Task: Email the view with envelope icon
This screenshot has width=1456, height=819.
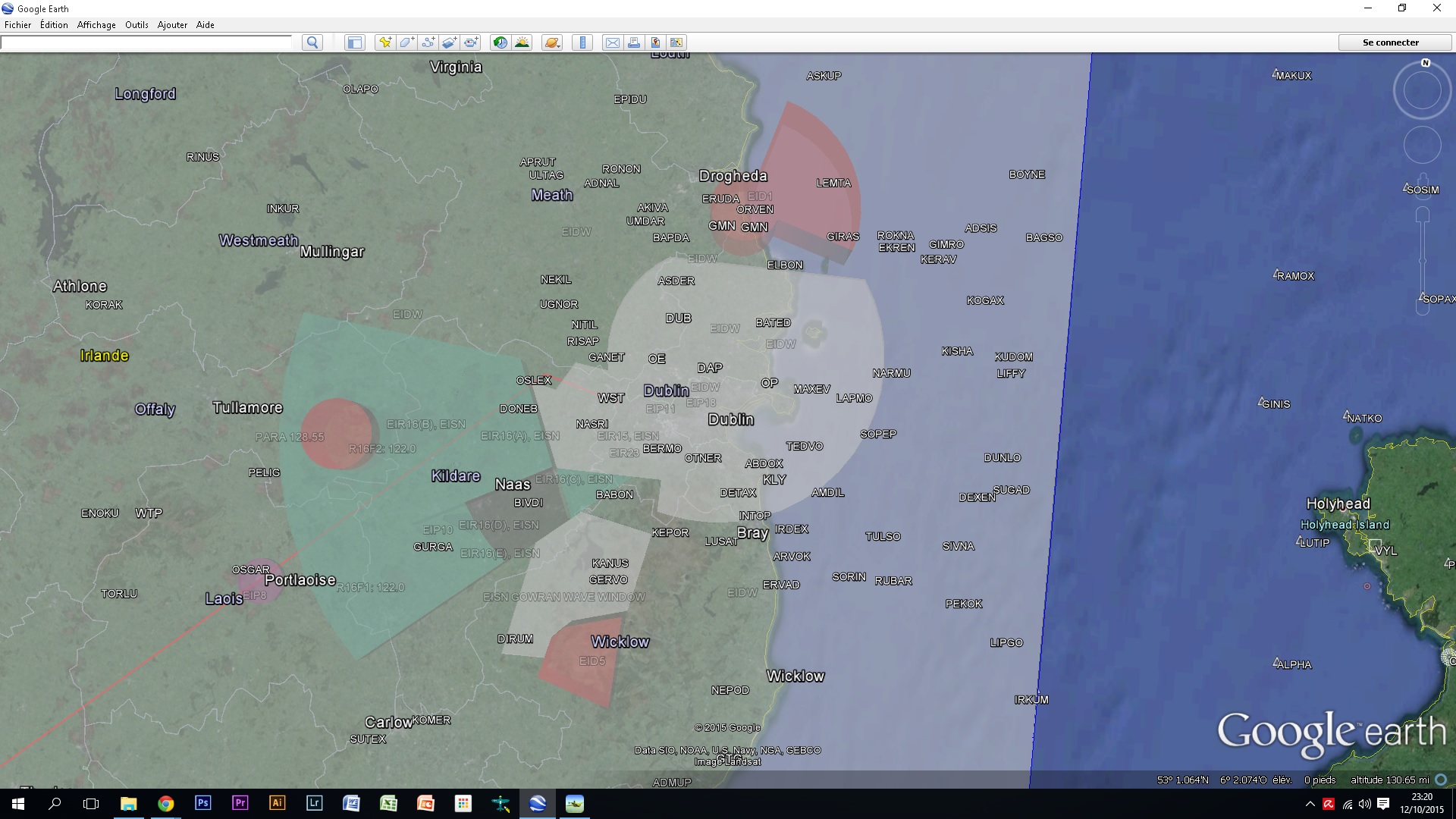Action: 612,42
